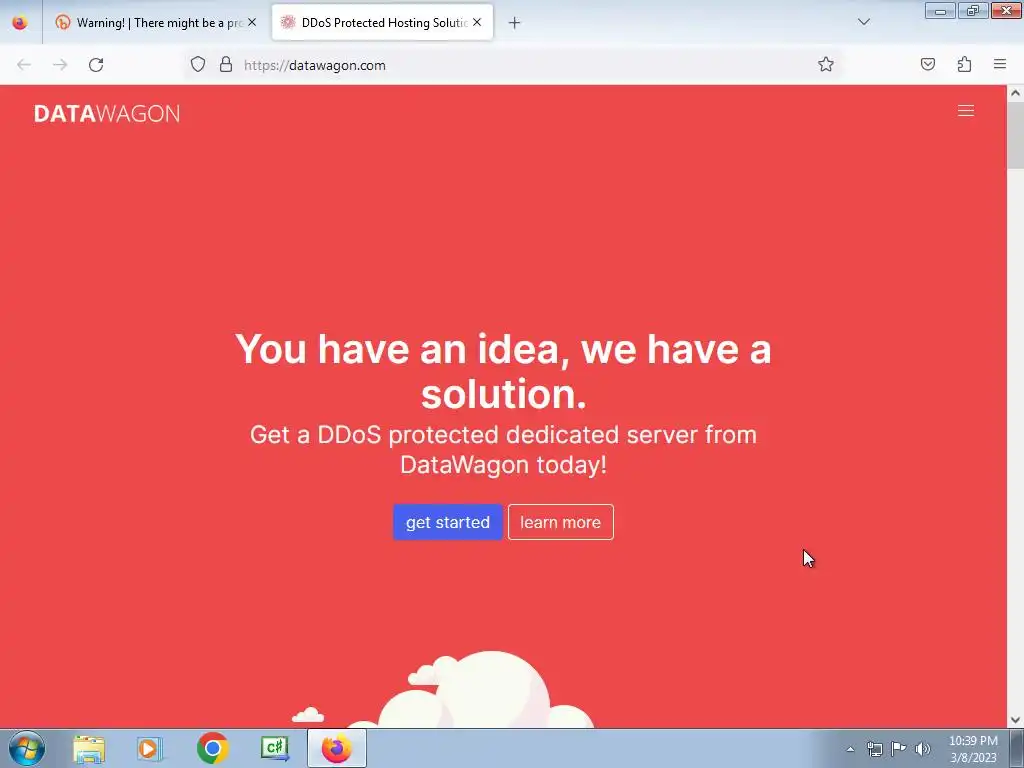
Task: Click the Firefox taskbar button
Action: click(336, 748)
